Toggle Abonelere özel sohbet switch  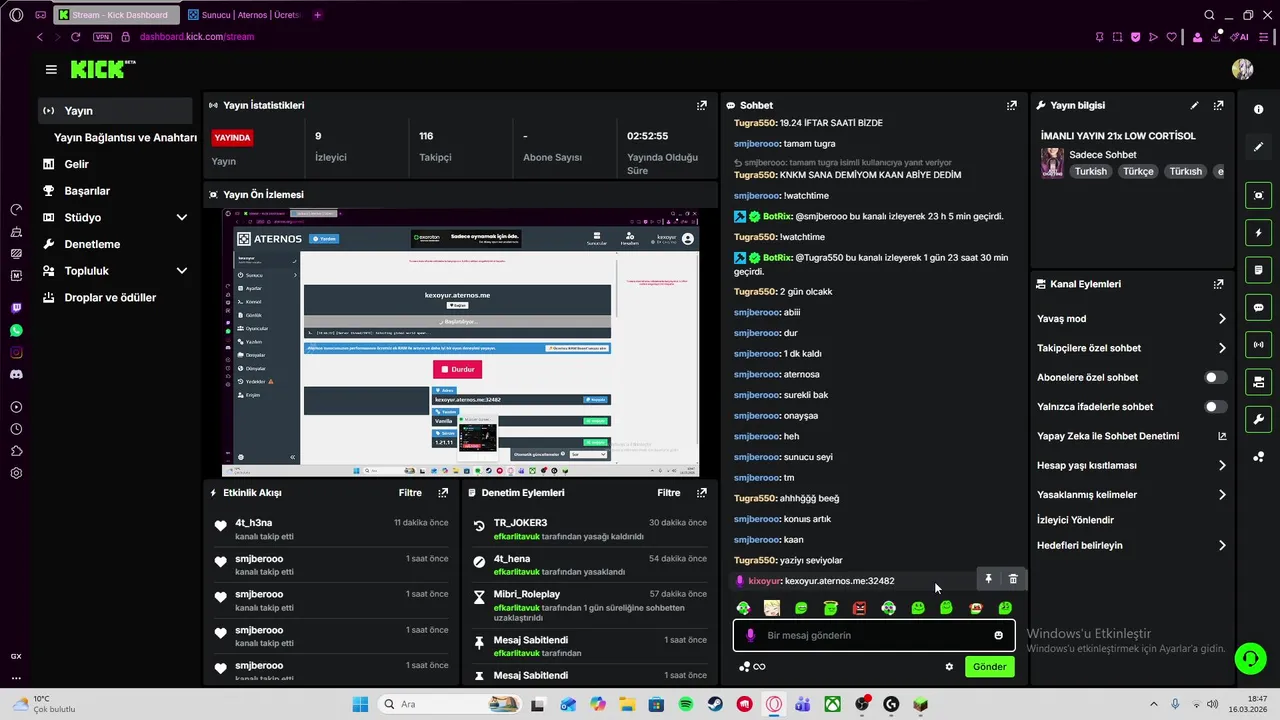1215,377
